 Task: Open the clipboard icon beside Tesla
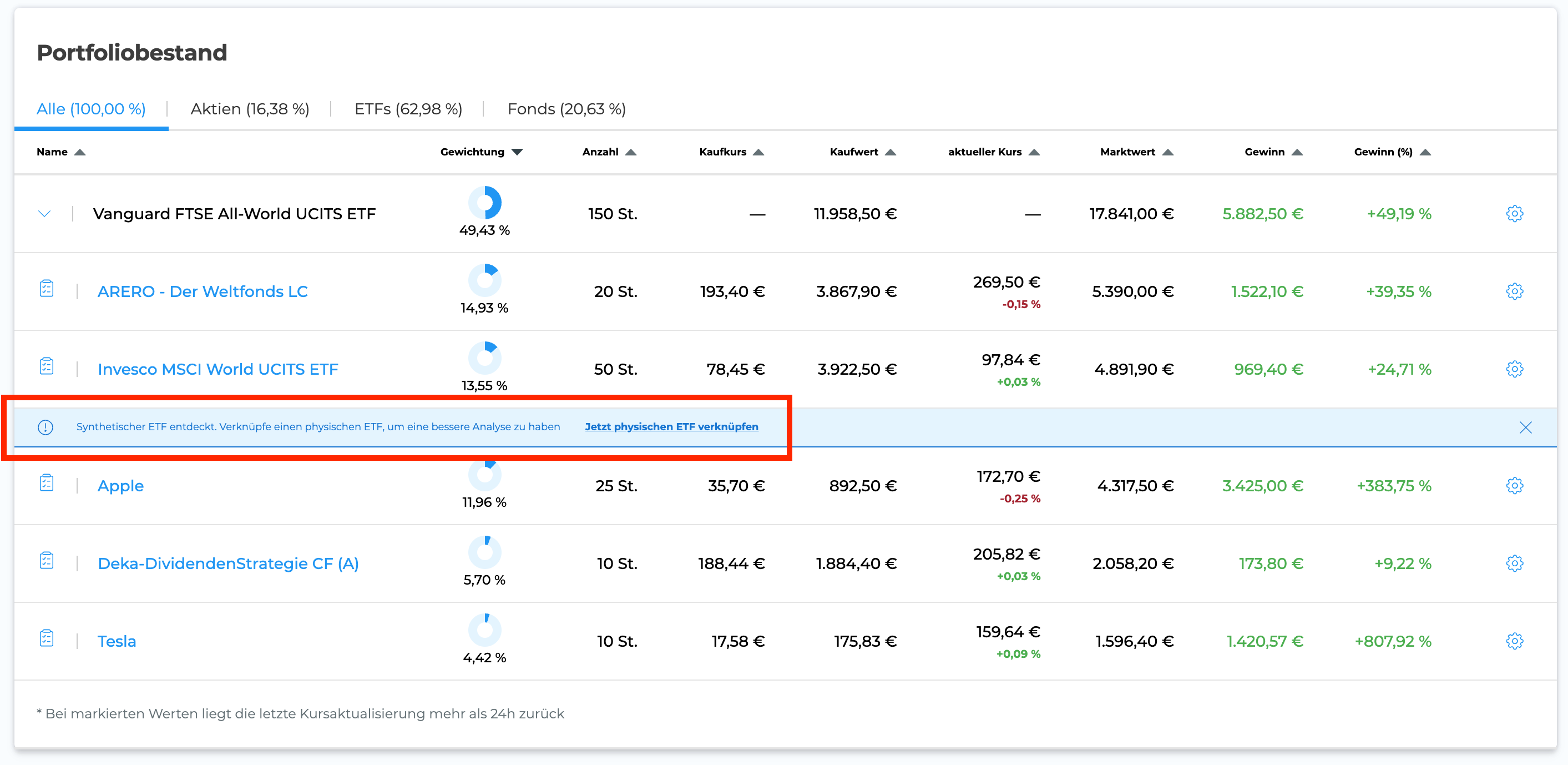47,638
